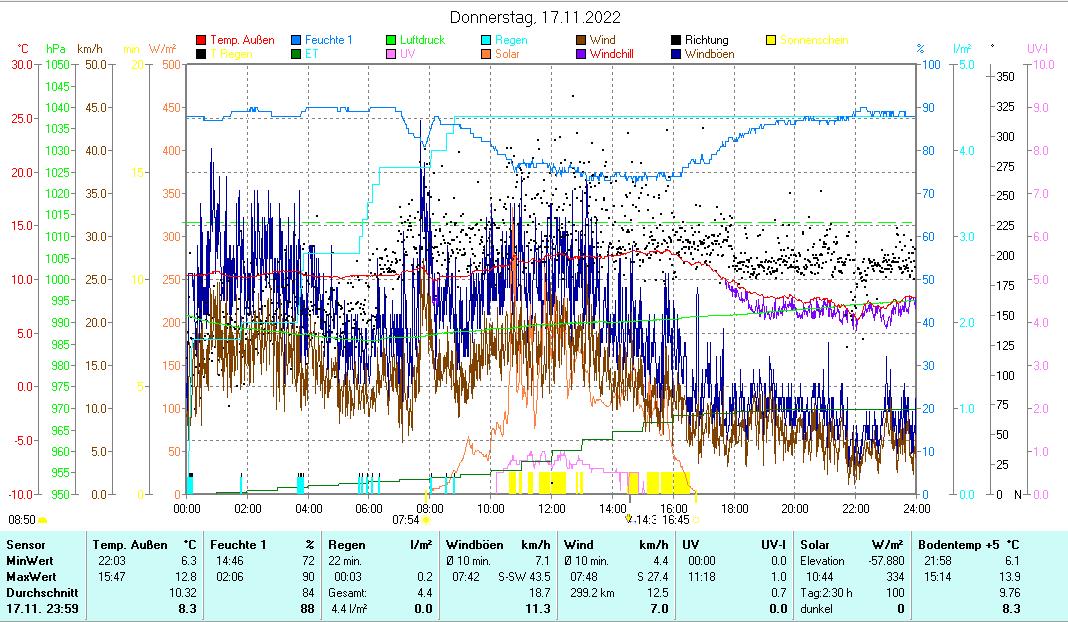Click the sunrise sun icon at 07:54
Viewport: 1068px width, 622px height.
point(426,520)
